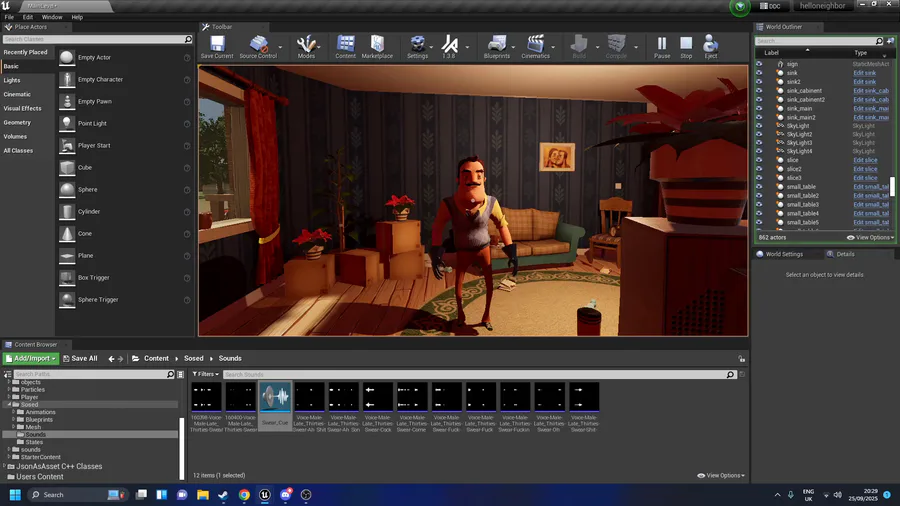Viewport: 900px width, 506px height.
Task: Click the Content breadcrumb
Action: [156, 359]
